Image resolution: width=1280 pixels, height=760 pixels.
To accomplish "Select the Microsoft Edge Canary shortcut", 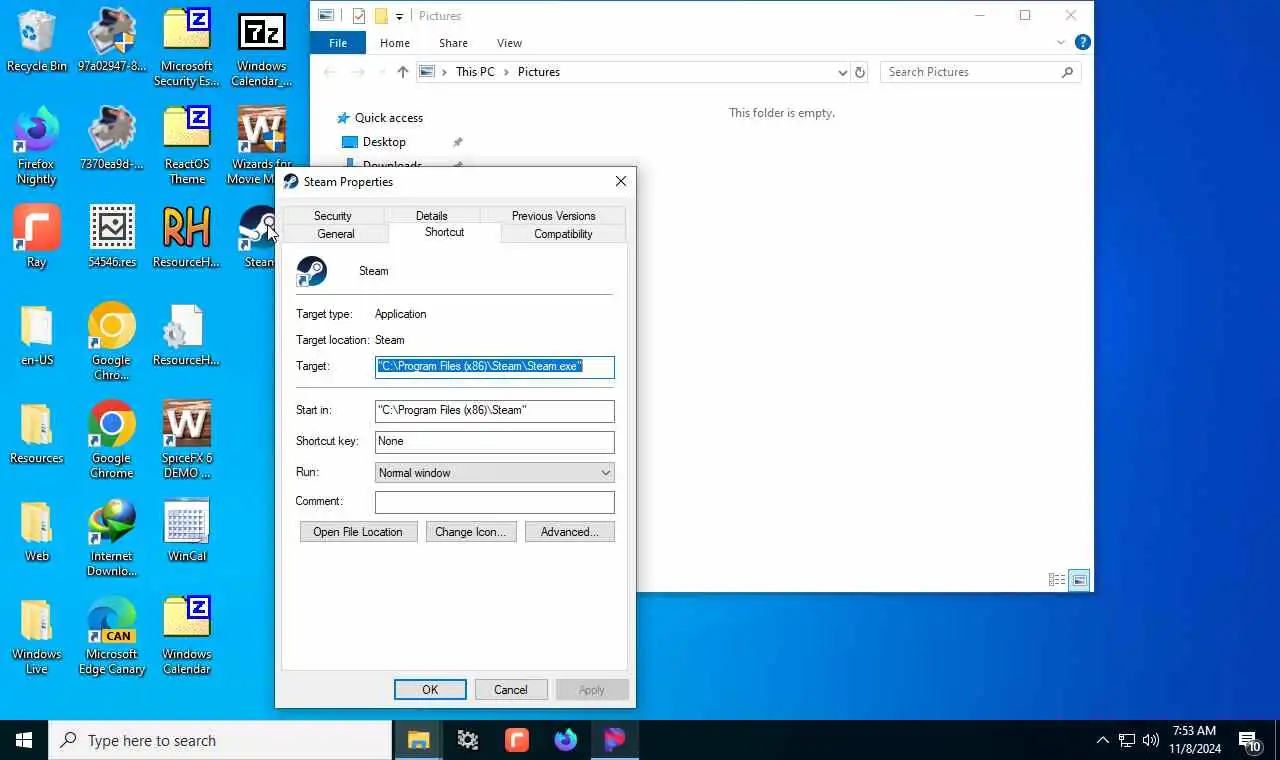I will (x=112, y=636).
